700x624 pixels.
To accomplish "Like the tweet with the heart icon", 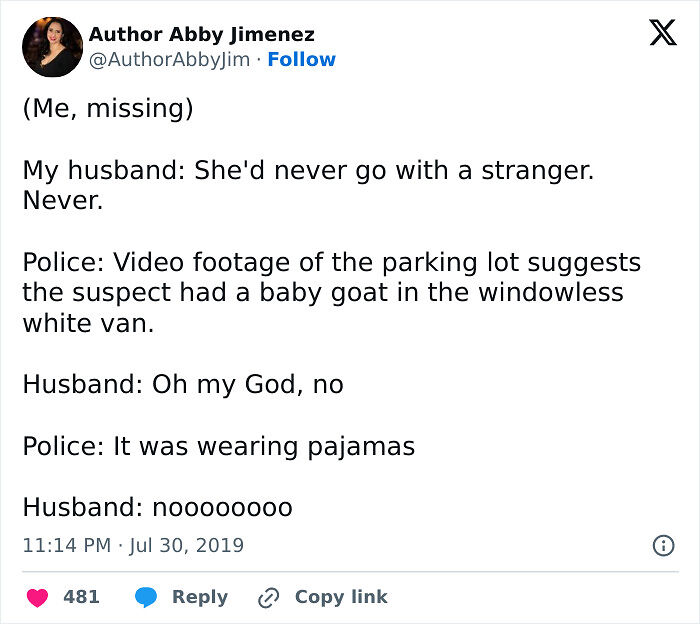I will pyautogui.click(x=37, y=597).
